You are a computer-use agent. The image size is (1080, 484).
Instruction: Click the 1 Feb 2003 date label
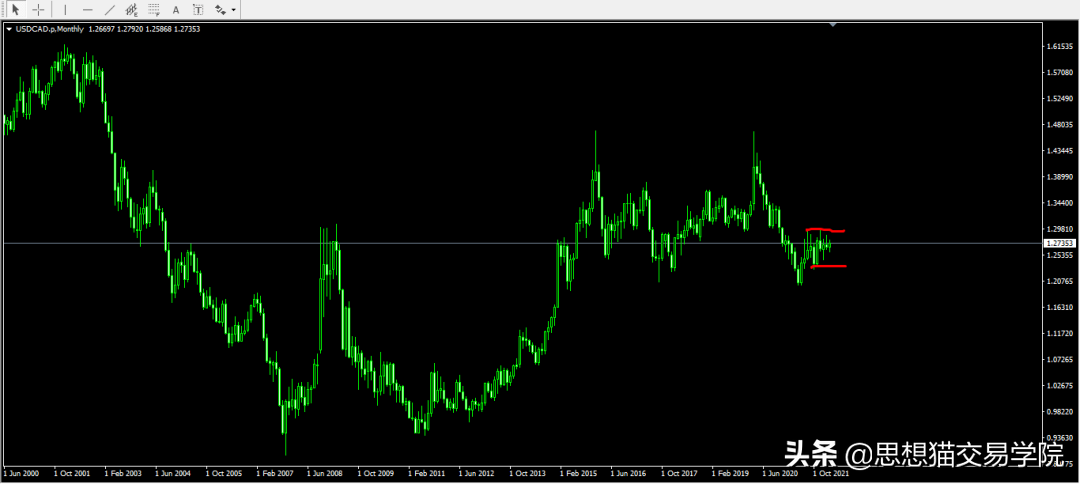[x=122, y=474]
